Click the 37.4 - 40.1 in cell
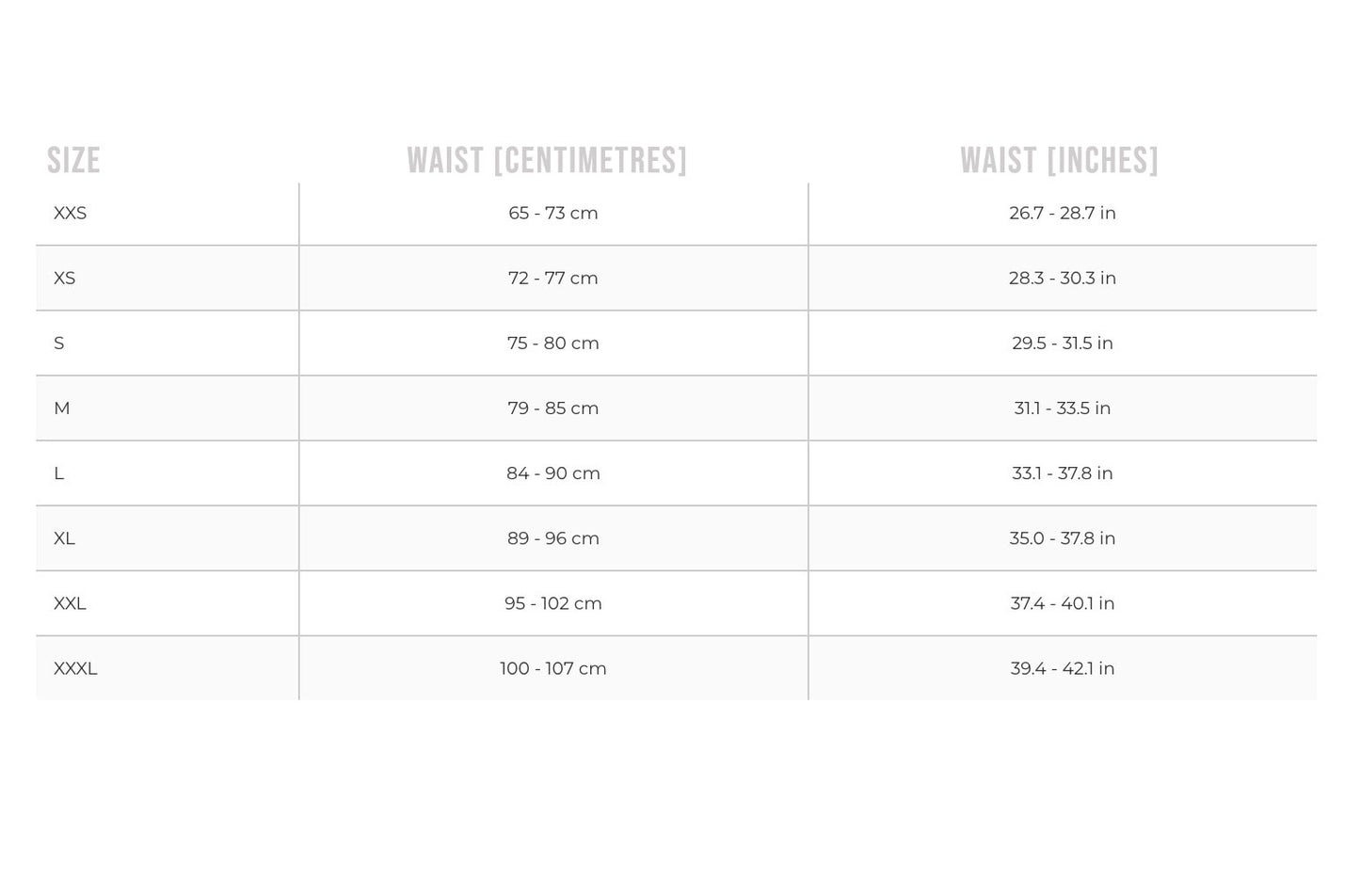Image resolution: width=1360 pixels, height=896 pixels. tap(1063, 603)
